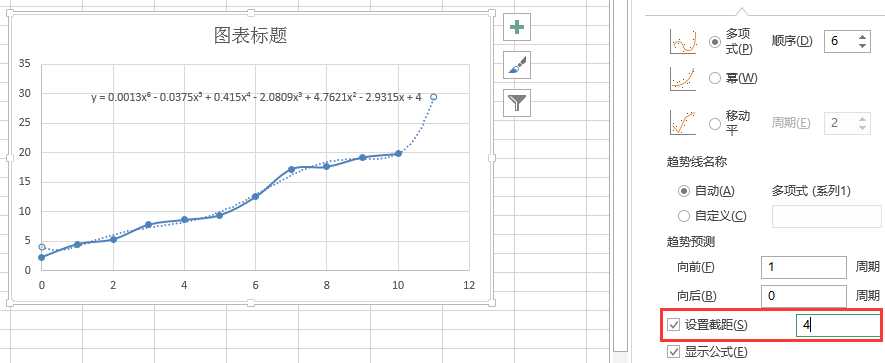The height and width of the screenshot is (363, 885).
Task: Click the top-right chart resize handle
Action: coord(491,13)
